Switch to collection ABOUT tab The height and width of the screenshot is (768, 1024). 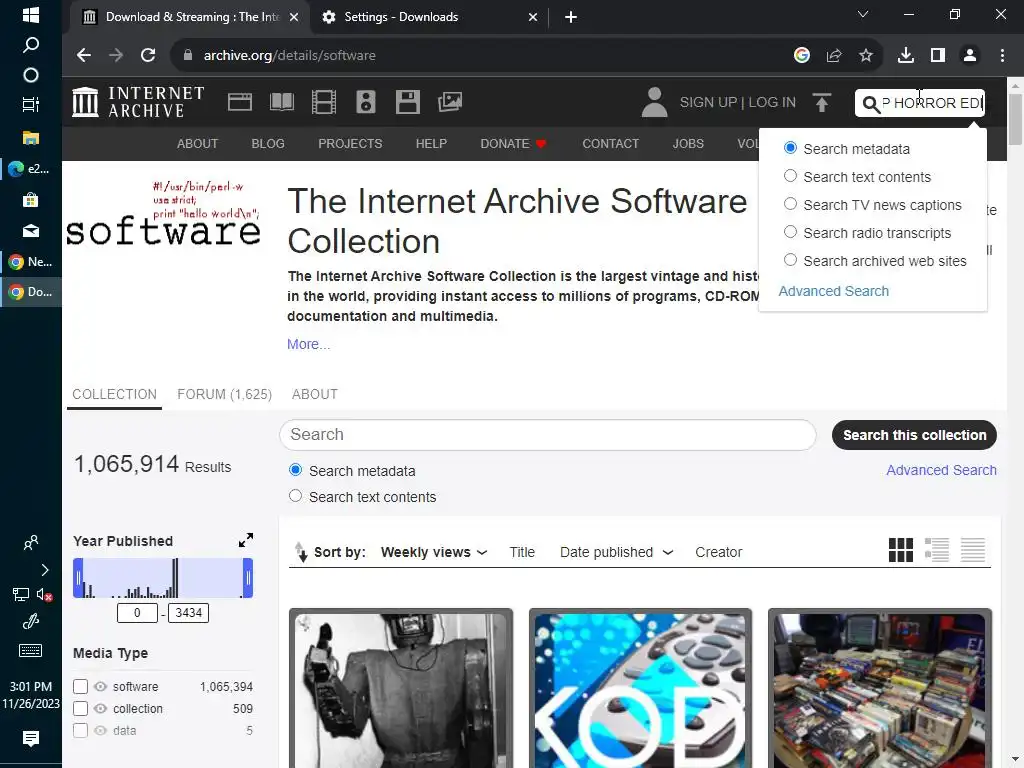315,394
